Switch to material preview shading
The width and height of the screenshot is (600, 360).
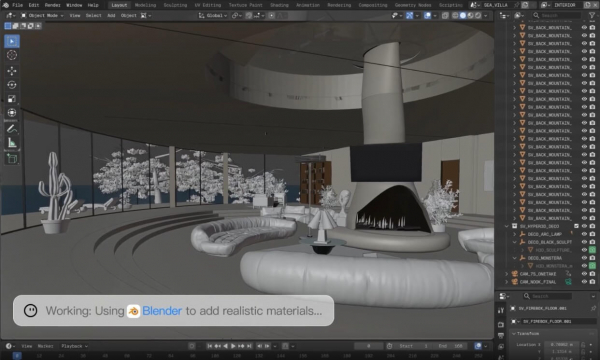(470, 15)
